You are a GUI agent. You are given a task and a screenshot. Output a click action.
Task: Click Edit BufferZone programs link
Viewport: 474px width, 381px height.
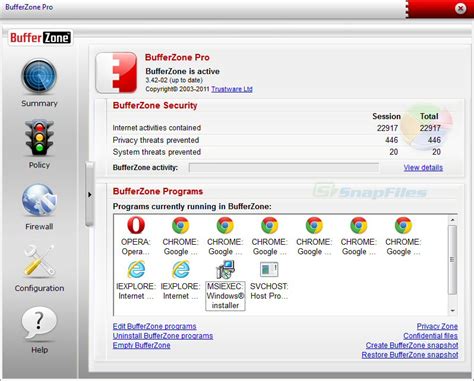pyautogui.click(x=154, y=326)
